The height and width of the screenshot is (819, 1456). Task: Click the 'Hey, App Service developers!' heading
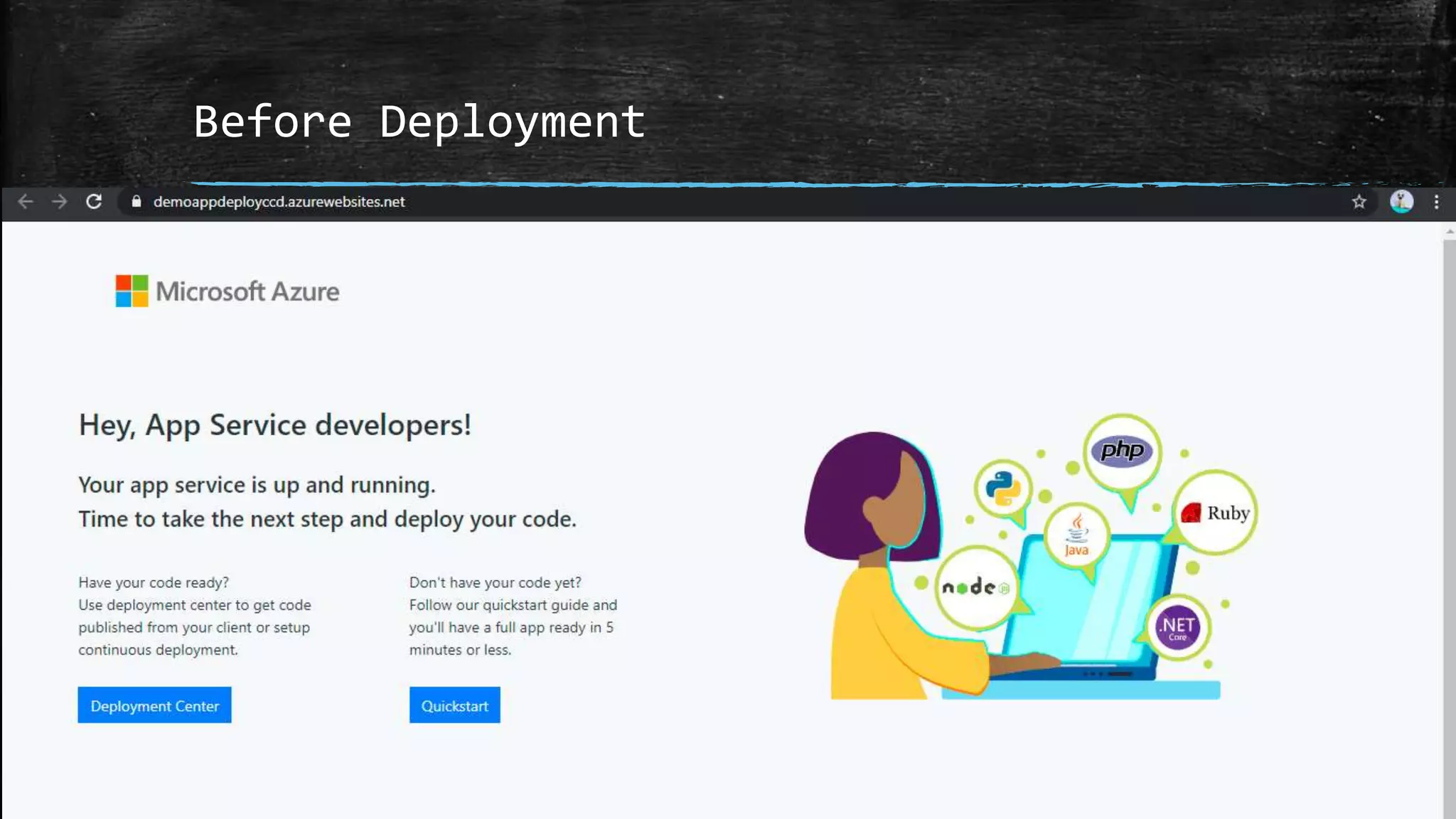[x=275, y=425]
